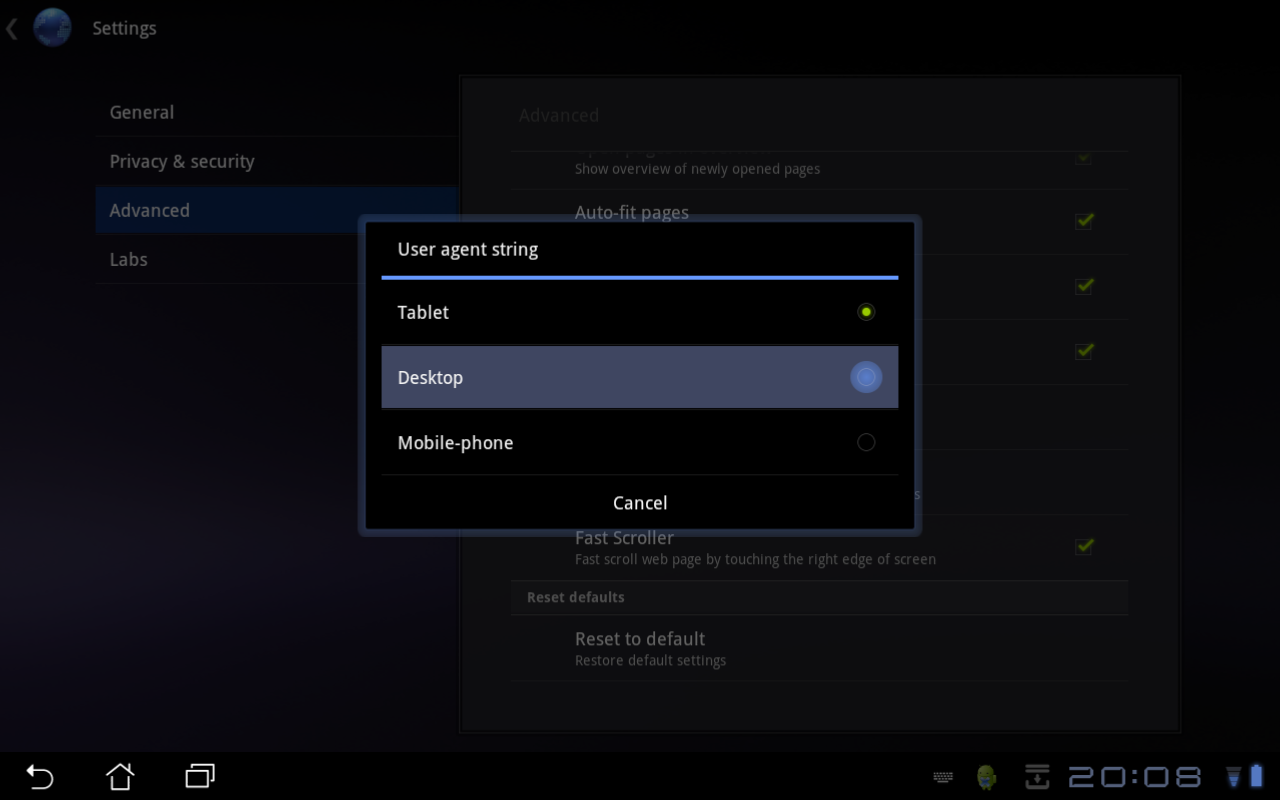Toggle the Auto-fit pages checkbox
The image size is (1280, 800).
(x=1084, y=220)
